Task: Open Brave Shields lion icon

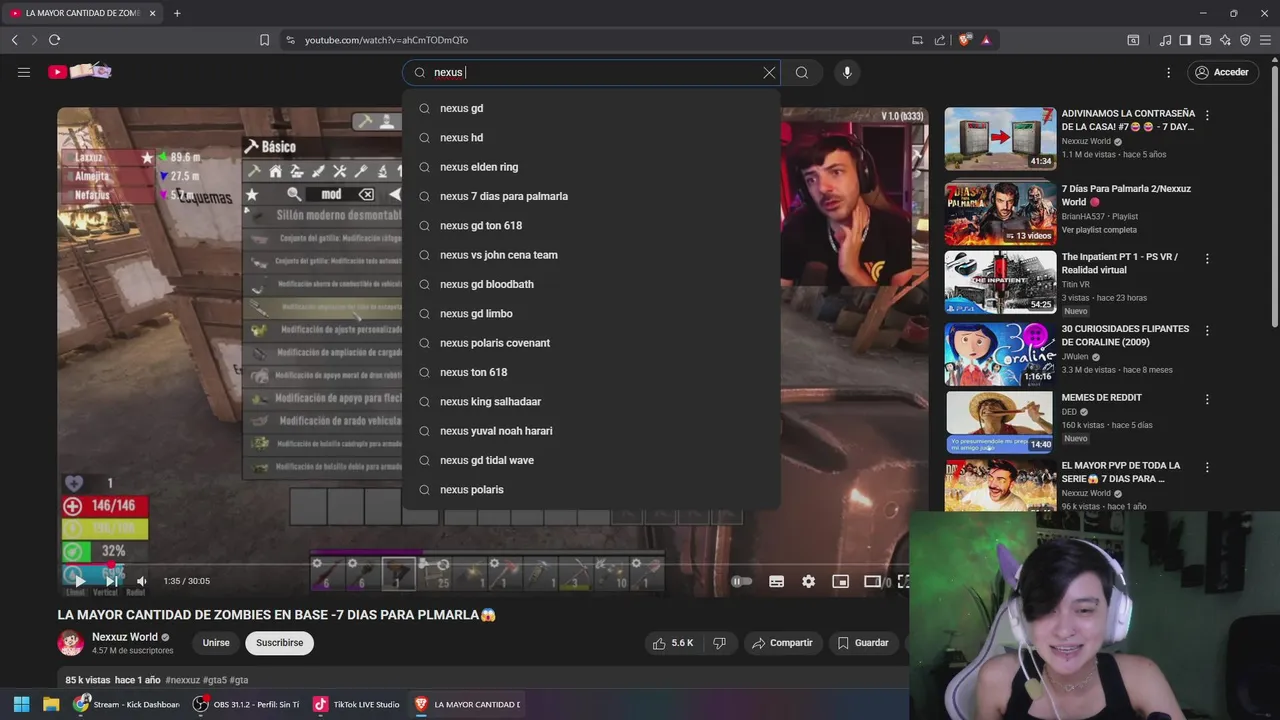Action: click(964, 40)
